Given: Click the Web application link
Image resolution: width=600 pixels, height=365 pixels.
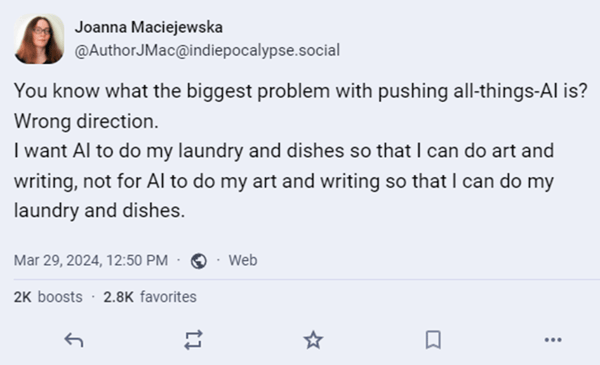Looking at the screenshot, I should click(x=243, y=261).
